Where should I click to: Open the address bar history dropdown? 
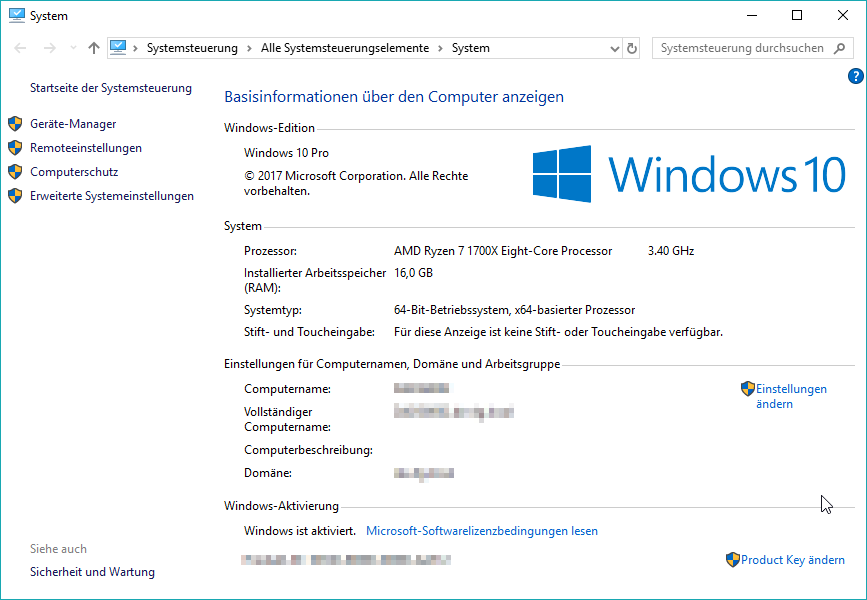tap(614, 49)
